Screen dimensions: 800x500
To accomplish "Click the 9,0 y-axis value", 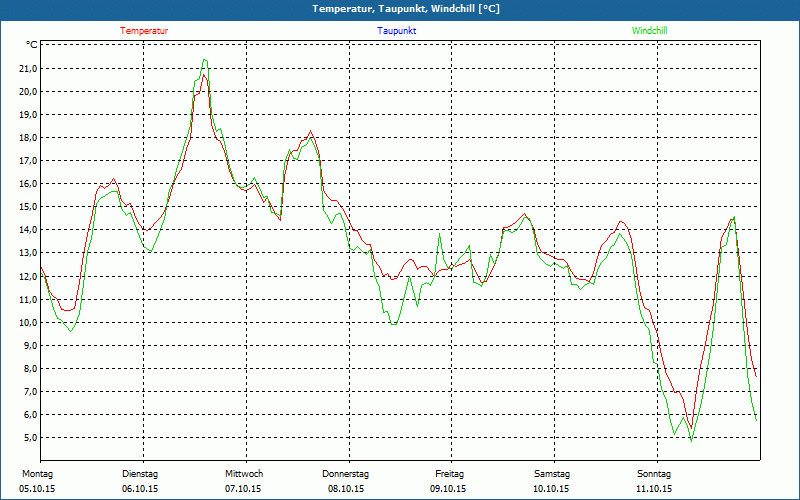I will point(30,345).
